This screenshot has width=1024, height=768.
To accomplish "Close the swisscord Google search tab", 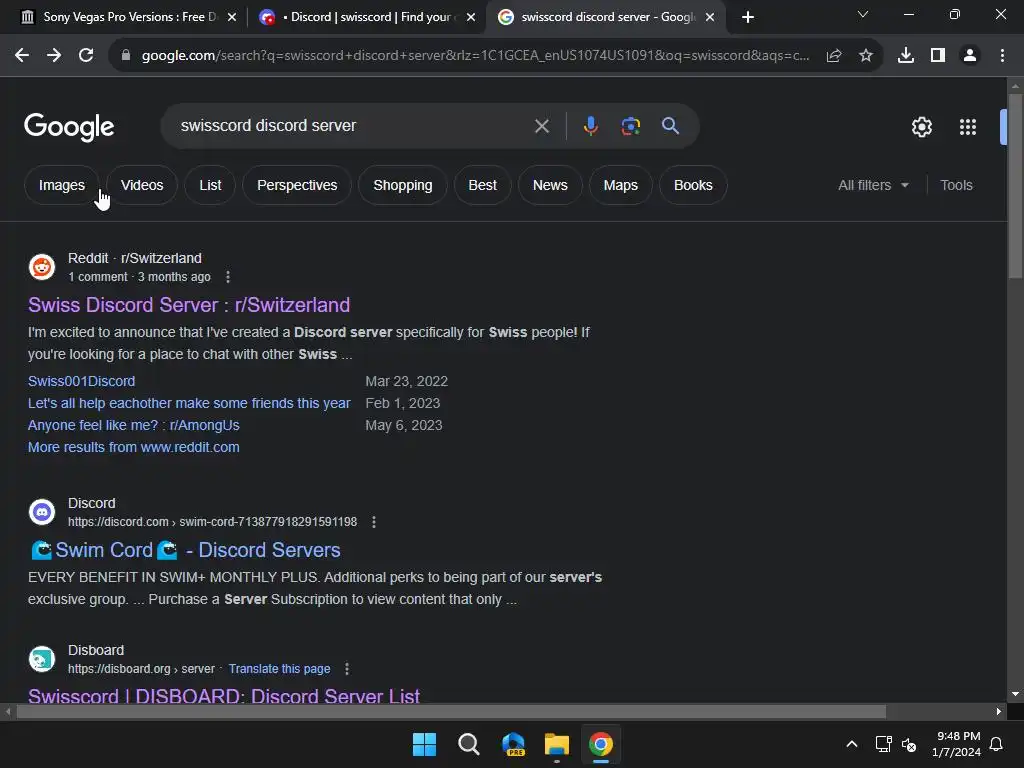I will coord(710,18).
